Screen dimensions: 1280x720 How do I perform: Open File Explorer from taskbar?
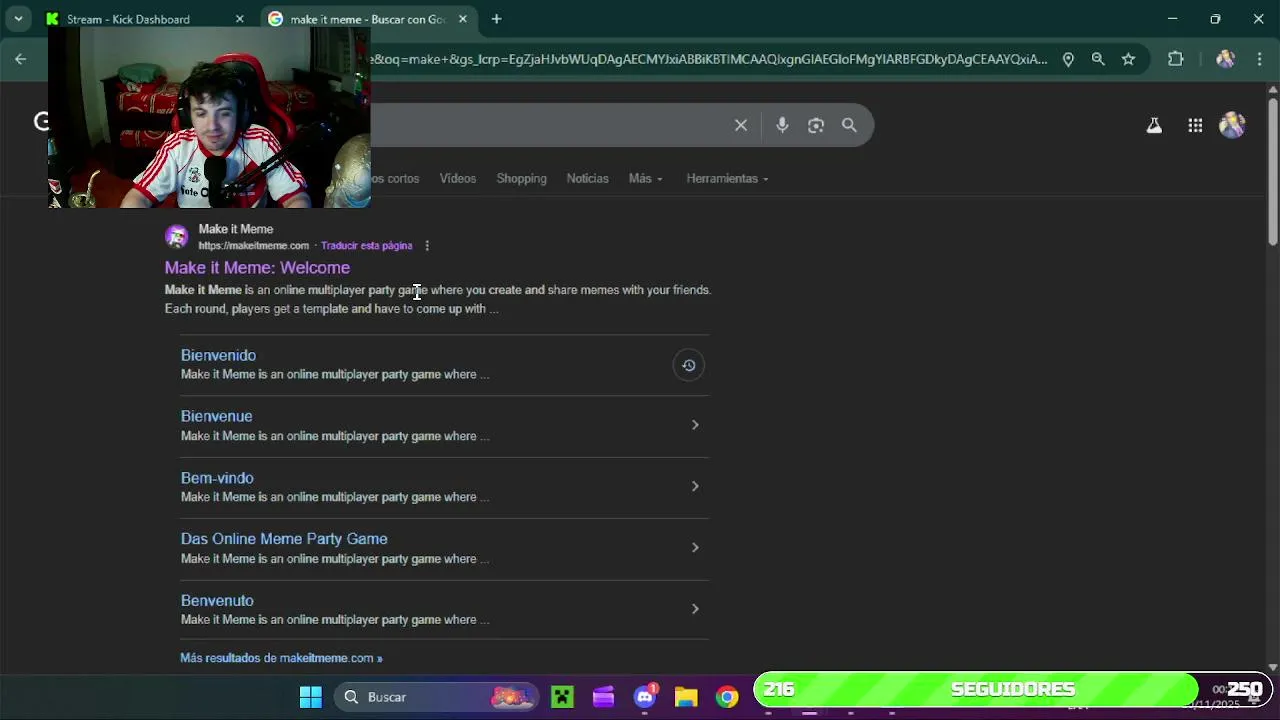point(686,697)
